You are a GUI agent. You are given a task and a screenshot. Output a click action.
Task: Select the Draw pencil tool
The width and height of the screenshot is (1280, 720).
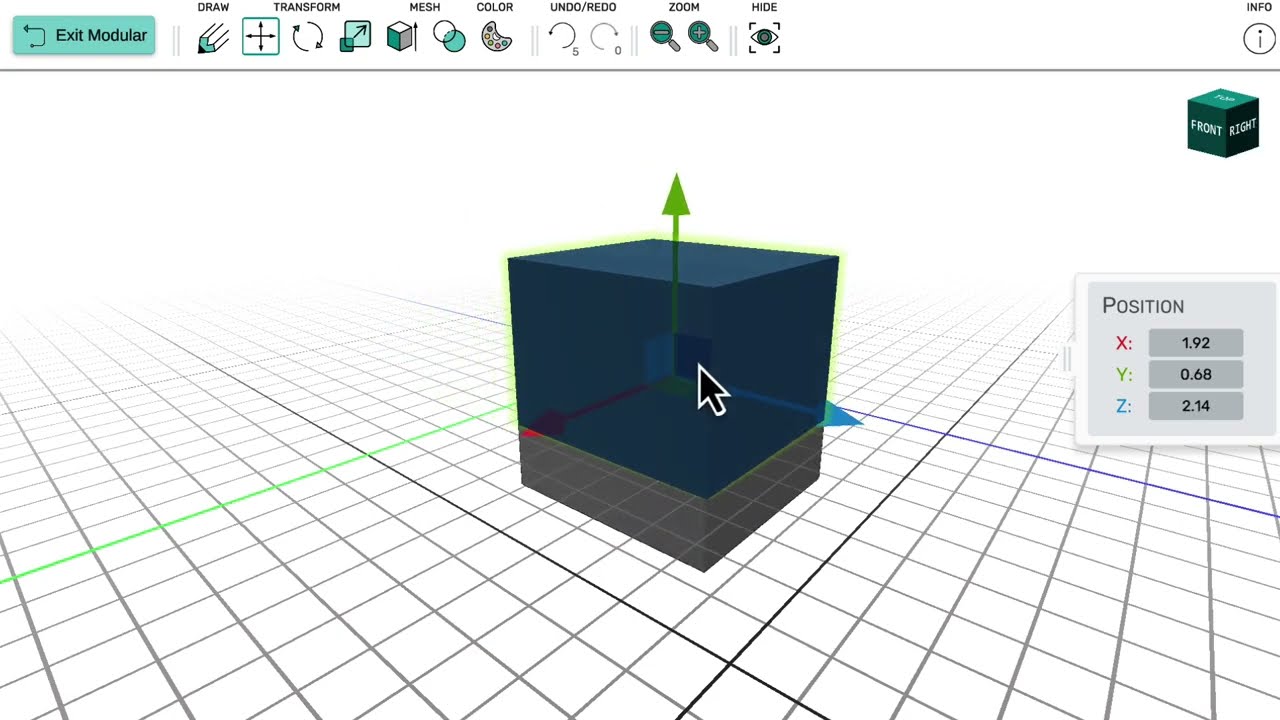213,38
